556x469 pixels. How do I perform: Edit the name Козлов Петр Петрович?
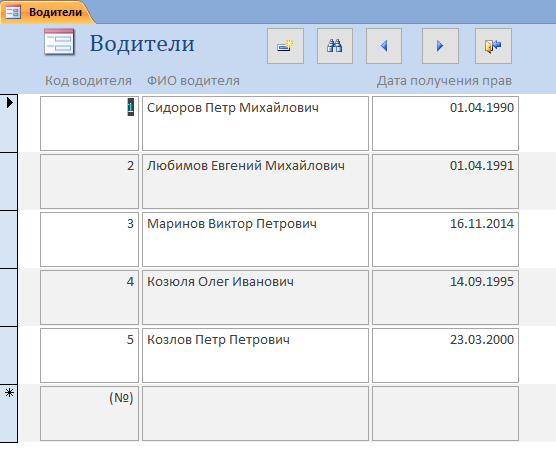255,356
